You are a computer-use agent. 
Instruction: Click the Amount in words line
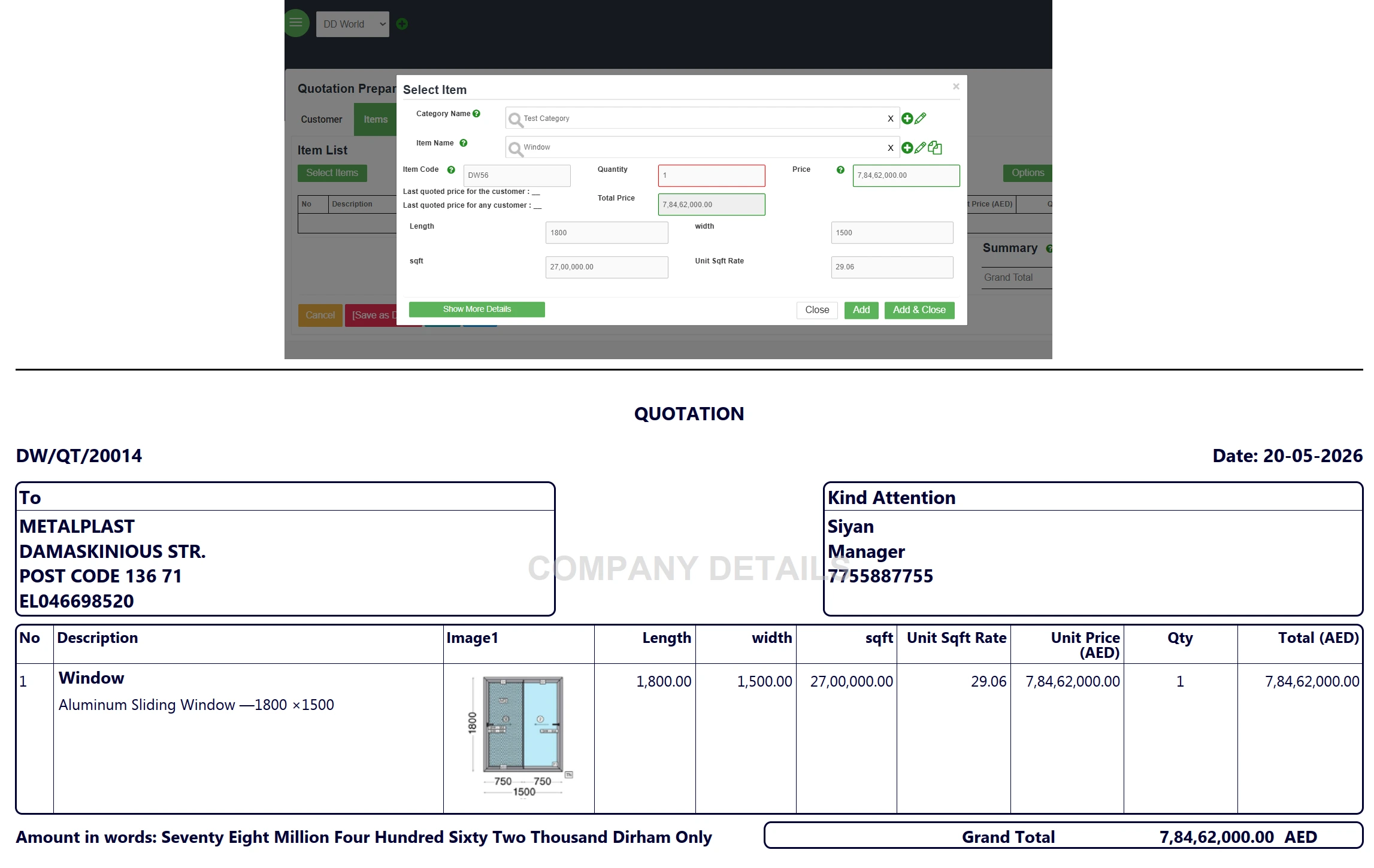tap(364, 837)
